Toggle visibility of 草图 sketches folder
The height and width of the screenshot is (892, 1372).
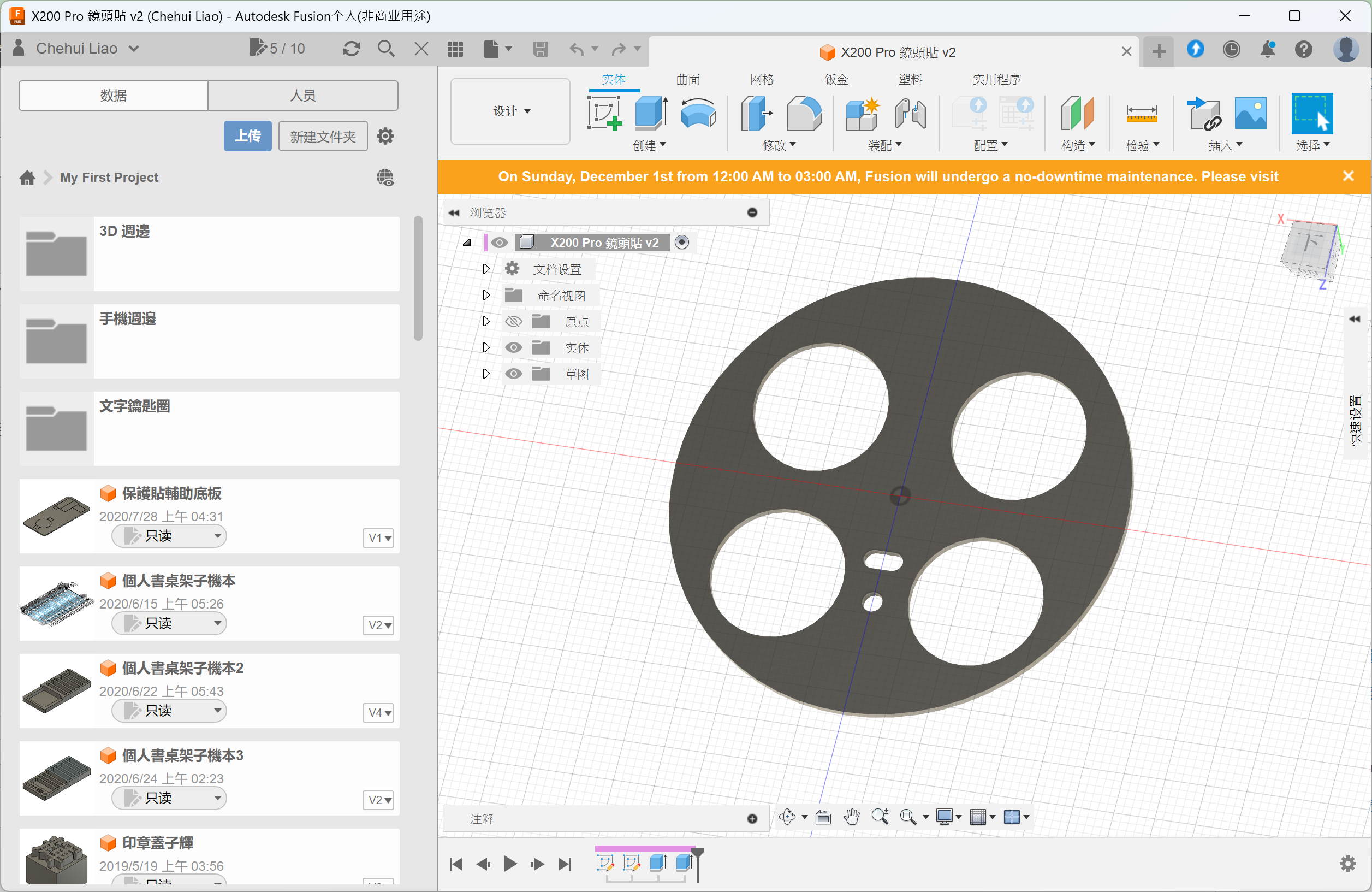click(513, 374)
